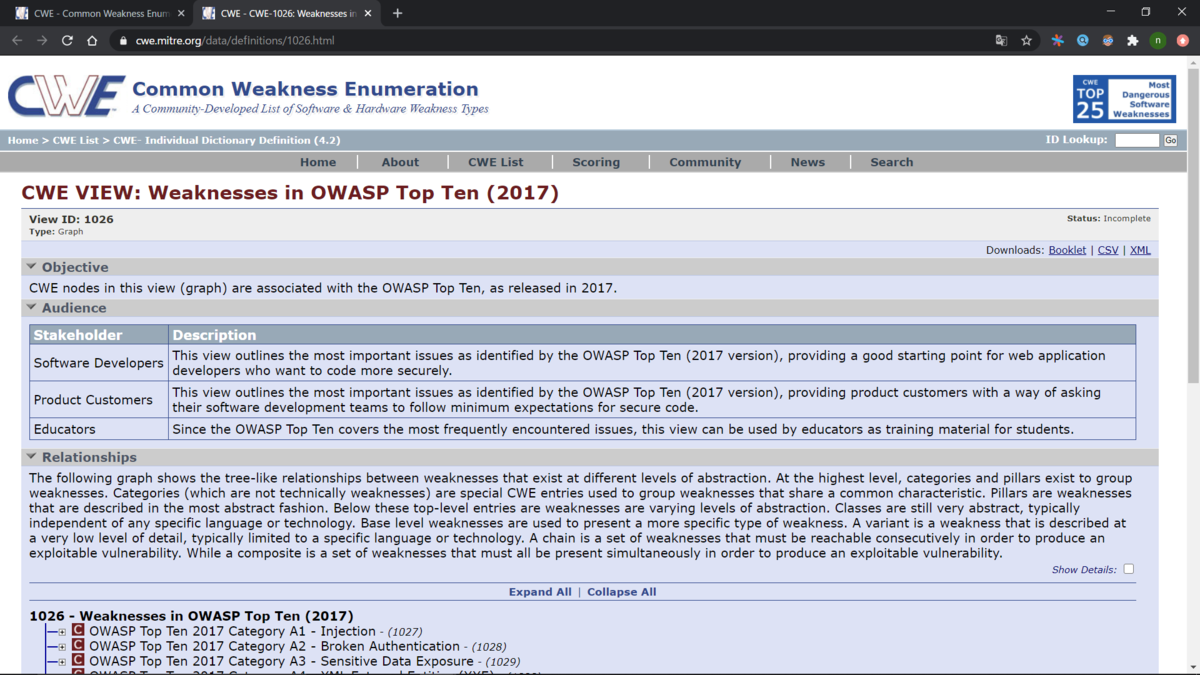Open the Home navigation menu item
Image resolution: width=1200 pixels, height=675 pixels.
click(318, 162)
